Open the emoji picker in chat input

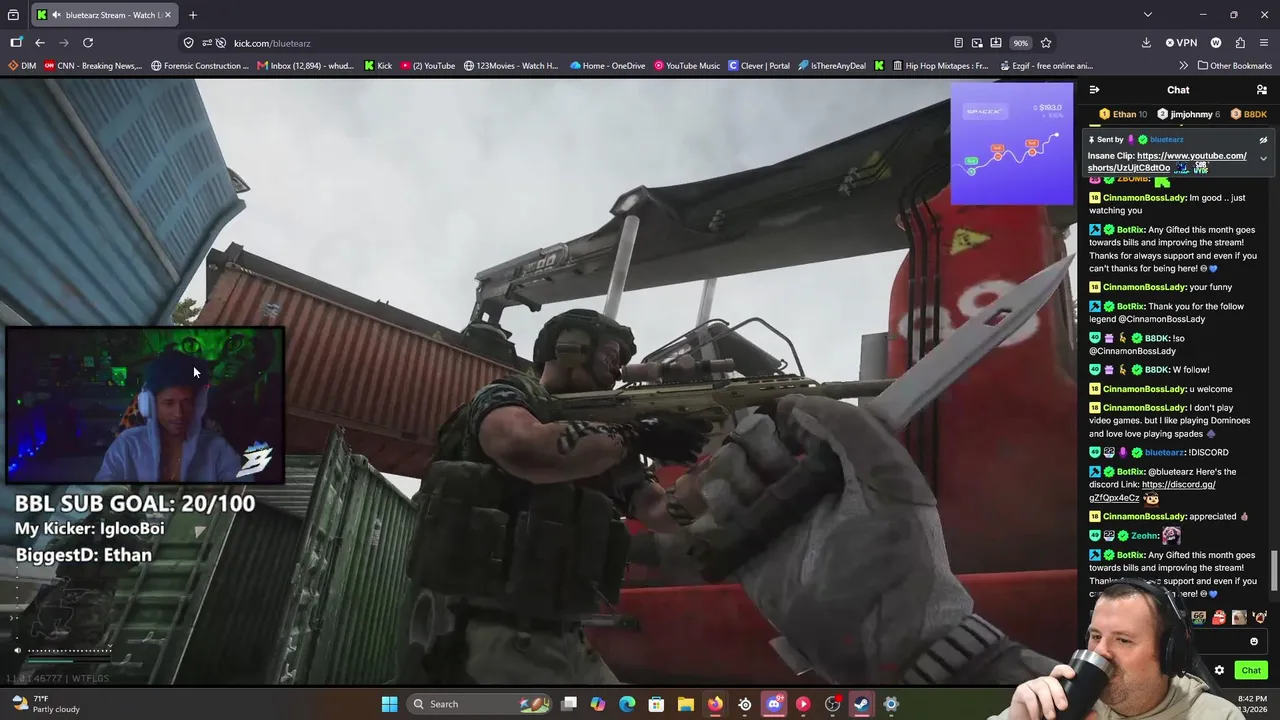click(x=1254, y=642)
